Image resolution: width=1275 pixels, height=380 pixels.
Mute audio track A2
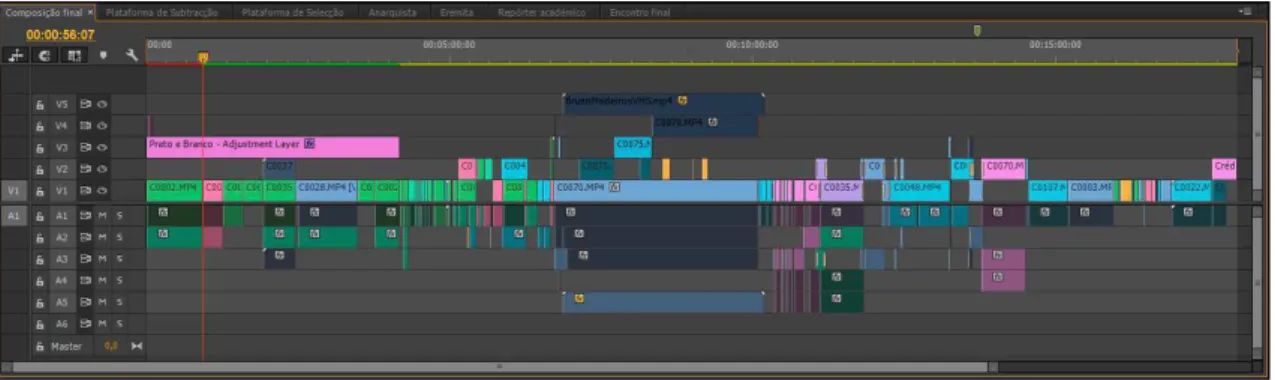(x=102, y=237)
